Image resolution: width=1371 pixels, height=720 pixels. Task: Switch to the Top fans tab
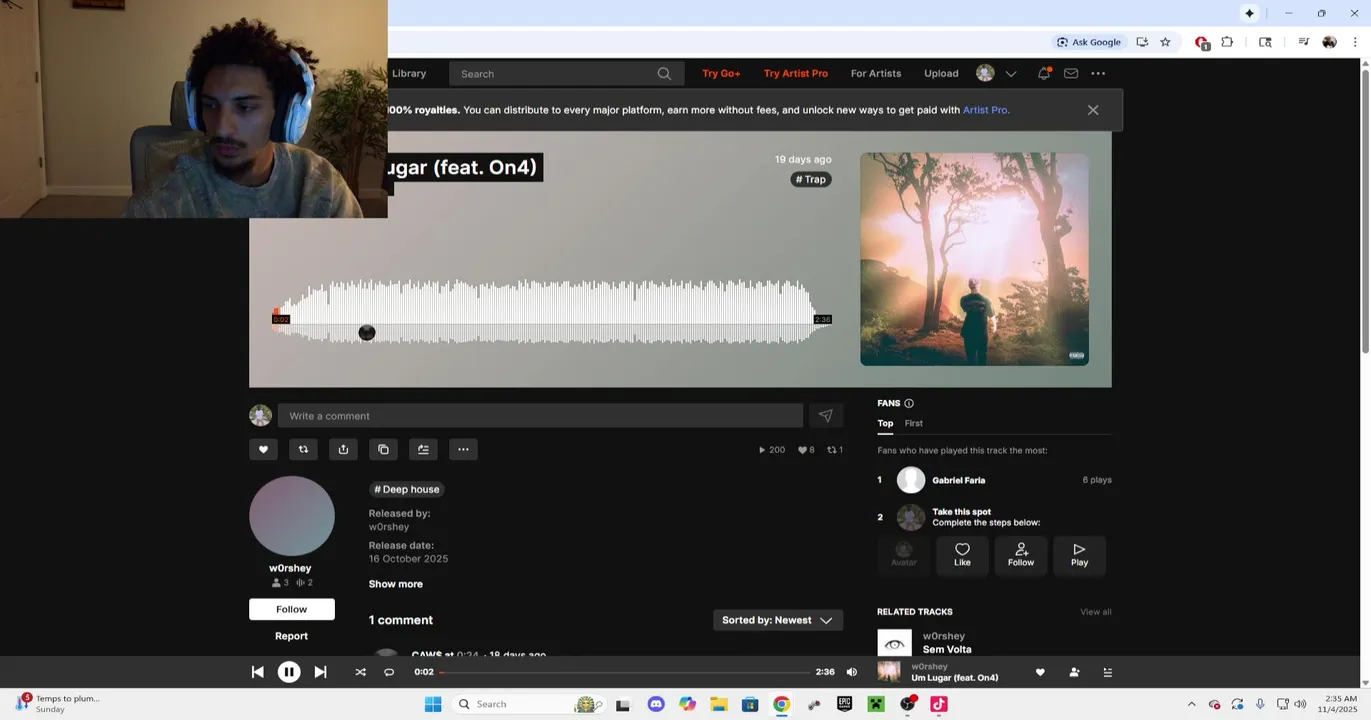pos(885,423)
